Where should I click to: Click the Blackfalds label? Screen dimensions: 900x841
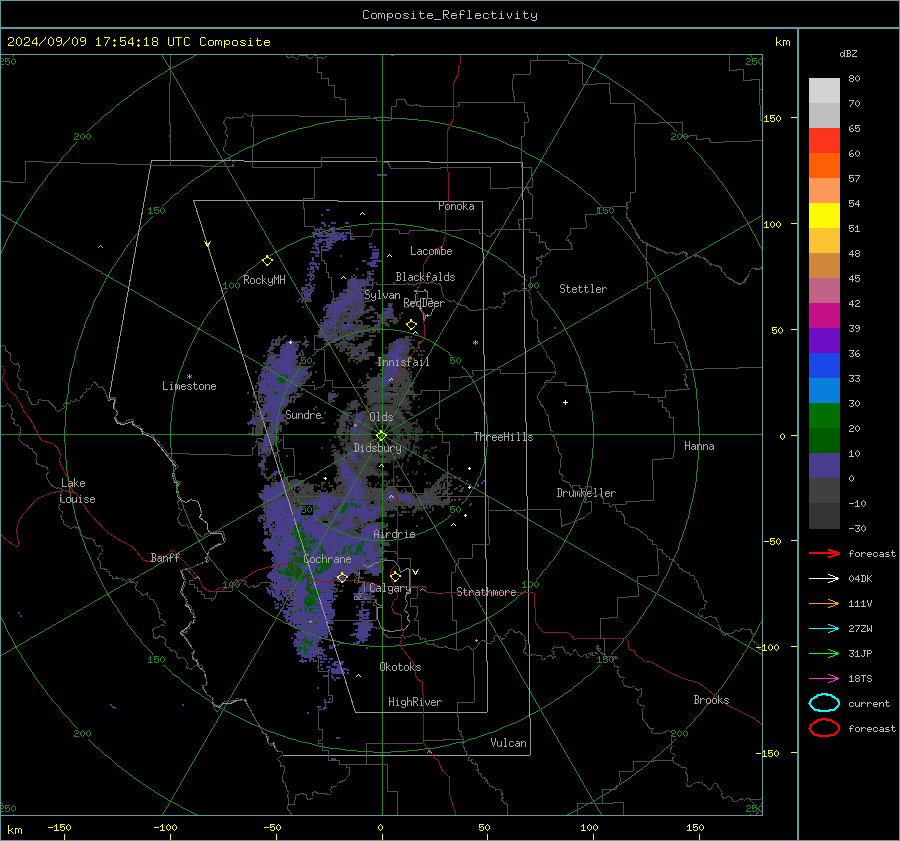[x=425, y=277]
